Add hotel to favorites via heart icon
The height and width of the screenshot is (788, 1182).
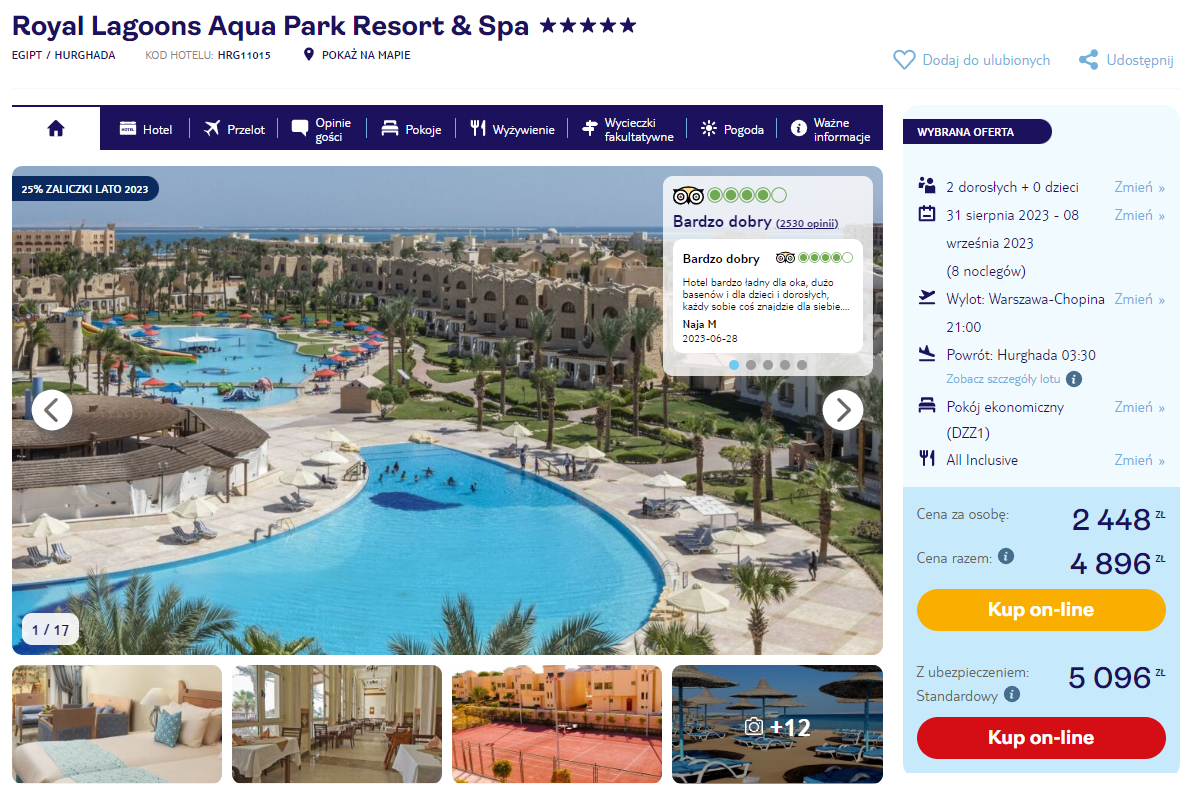904,60
